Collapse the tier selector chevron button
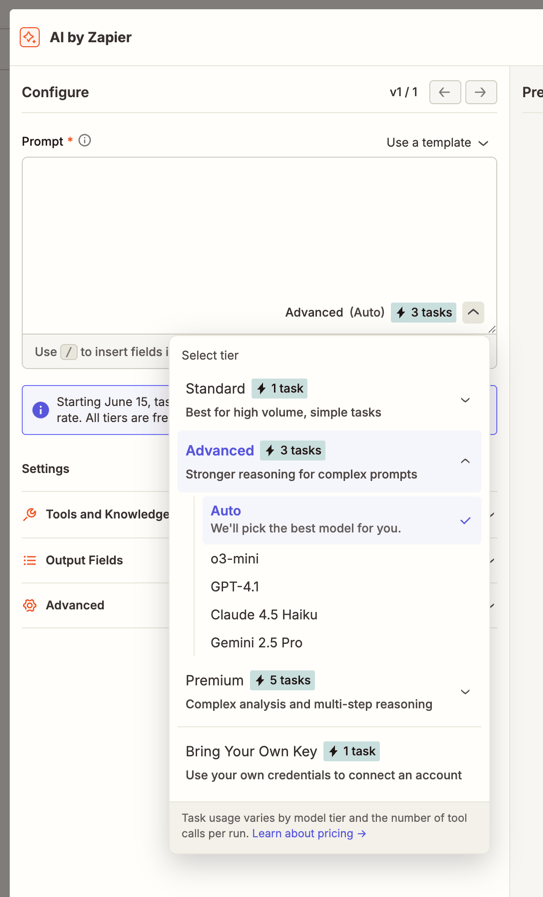The width and height of the screenshot is (543, 897). (473, 312)
